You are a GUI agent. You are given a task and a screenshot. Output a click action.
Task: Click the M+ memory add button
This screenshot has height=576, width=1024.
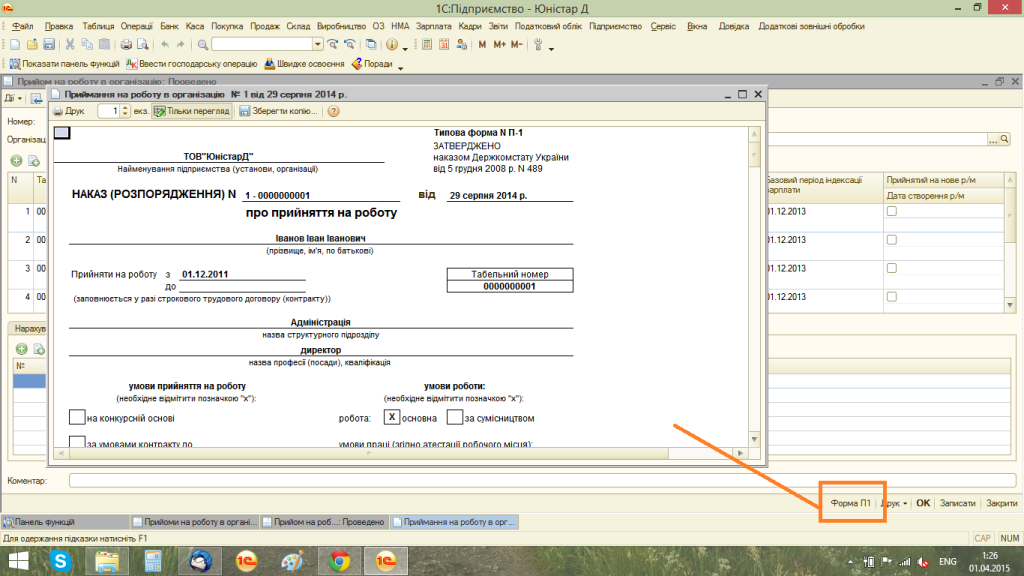click(500, 44)
